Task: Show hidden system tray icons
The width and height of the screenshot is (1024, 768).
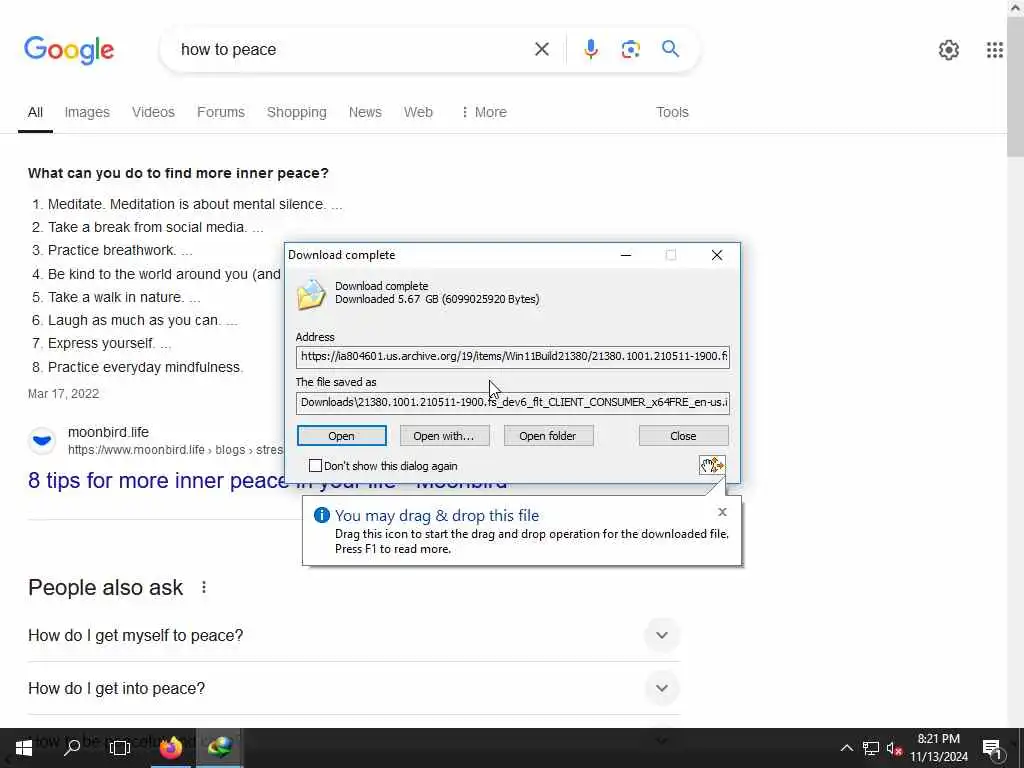Action: coord(846,748)
